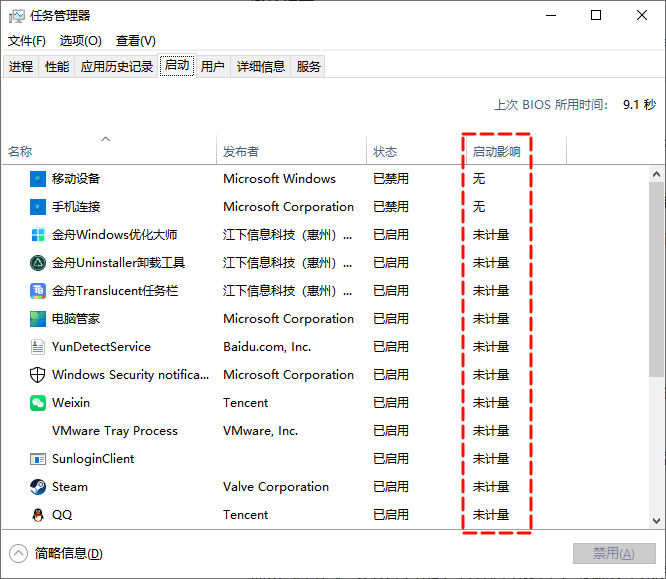Viewport: 666px width, 579px height.
Task: Click 已禁用 status in 手机连接 row
Action: [x=391, y=207]
